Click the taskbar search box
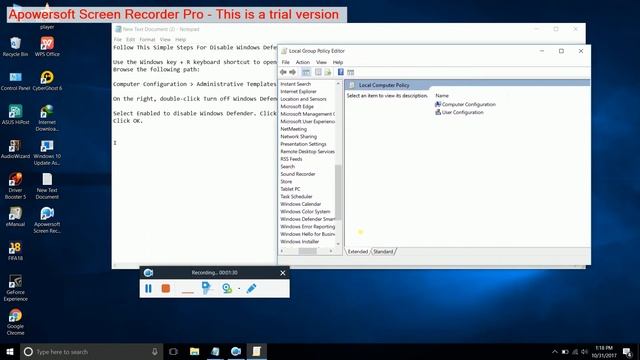Screen dimensions: 640x360 [91, 351]
